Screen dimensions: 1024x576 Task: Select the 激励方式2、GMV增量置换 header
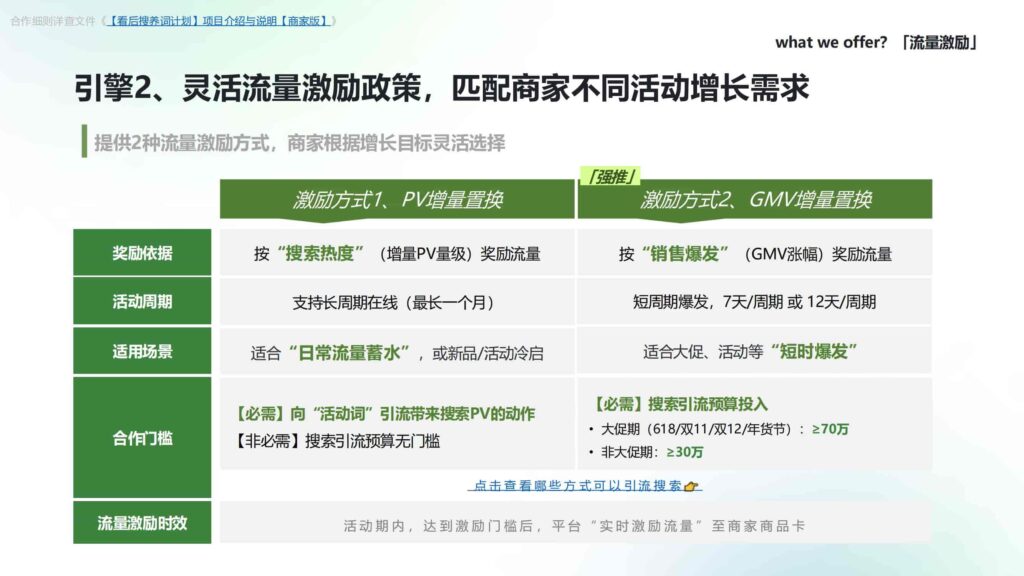[x=756, y=203]
